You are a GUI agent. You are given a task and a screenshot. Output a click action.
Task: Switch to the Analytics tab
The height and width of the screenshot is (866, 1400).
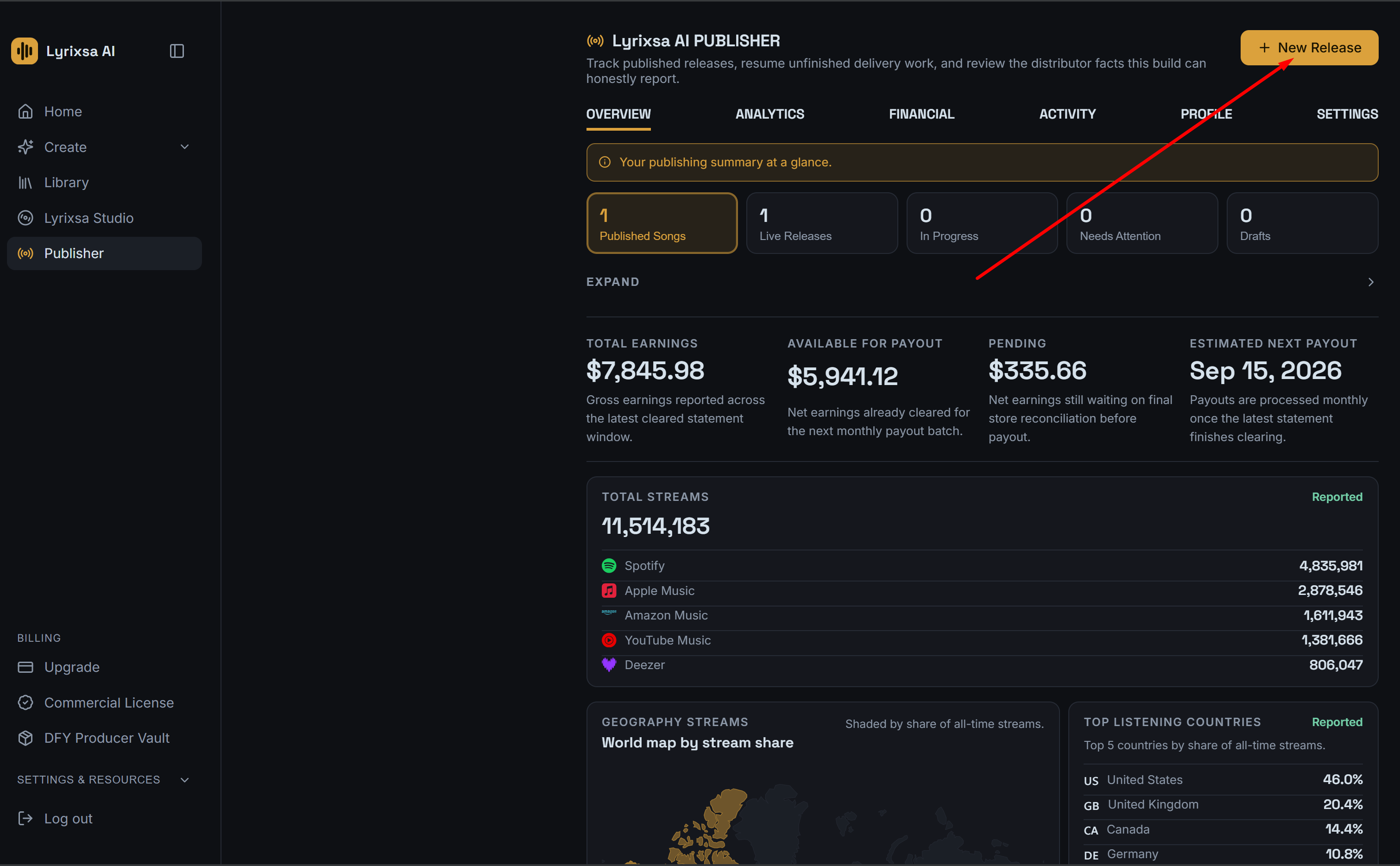769,114
